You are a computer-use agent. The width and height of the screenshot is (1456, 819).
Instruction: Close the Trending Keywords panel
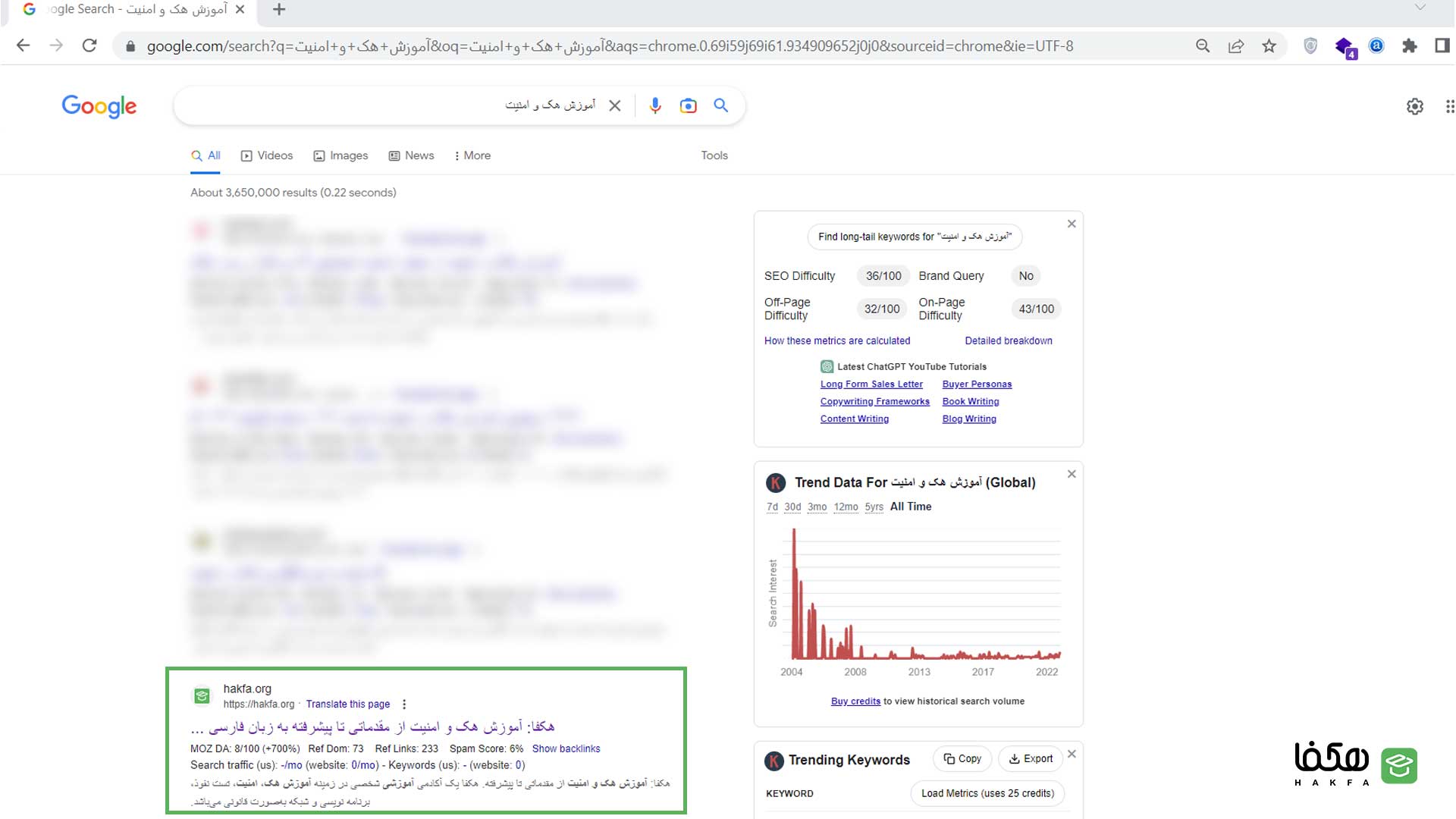1072,754
